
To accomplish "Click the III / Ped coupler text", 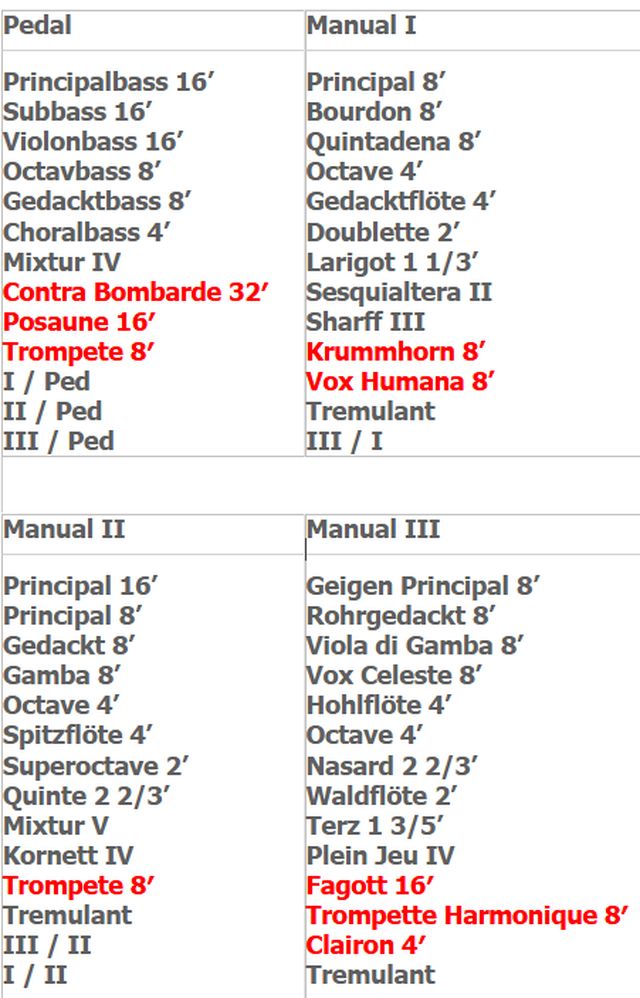I will pyautogui.click(x=59, y=441).
